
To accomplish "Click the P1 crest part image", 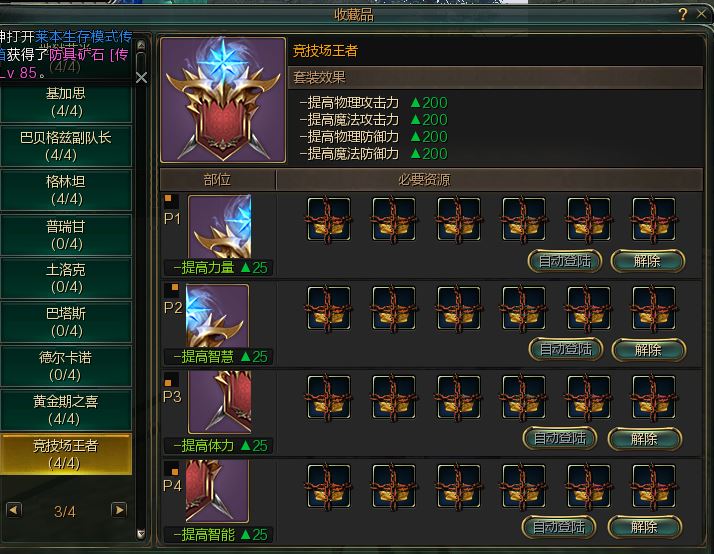I will tap(219, 226).
